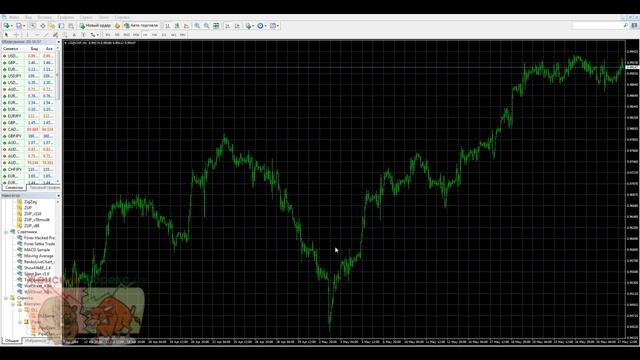640x360 pixels.
Task: Select USDJPY row in Market Watch
Action: pyautogui.click(x=29, y=76)
